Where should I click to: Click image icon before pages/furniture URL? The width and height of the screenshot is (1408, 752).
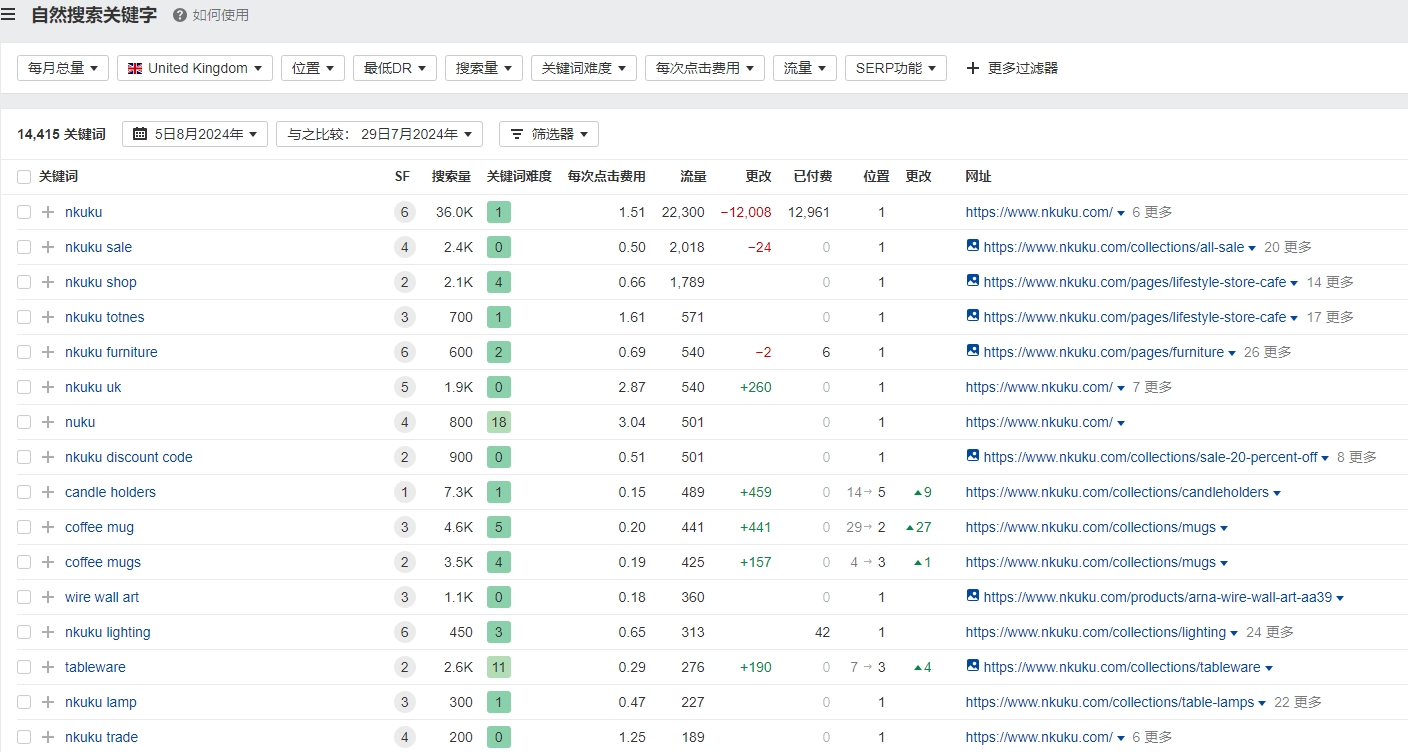coord(973,351)
